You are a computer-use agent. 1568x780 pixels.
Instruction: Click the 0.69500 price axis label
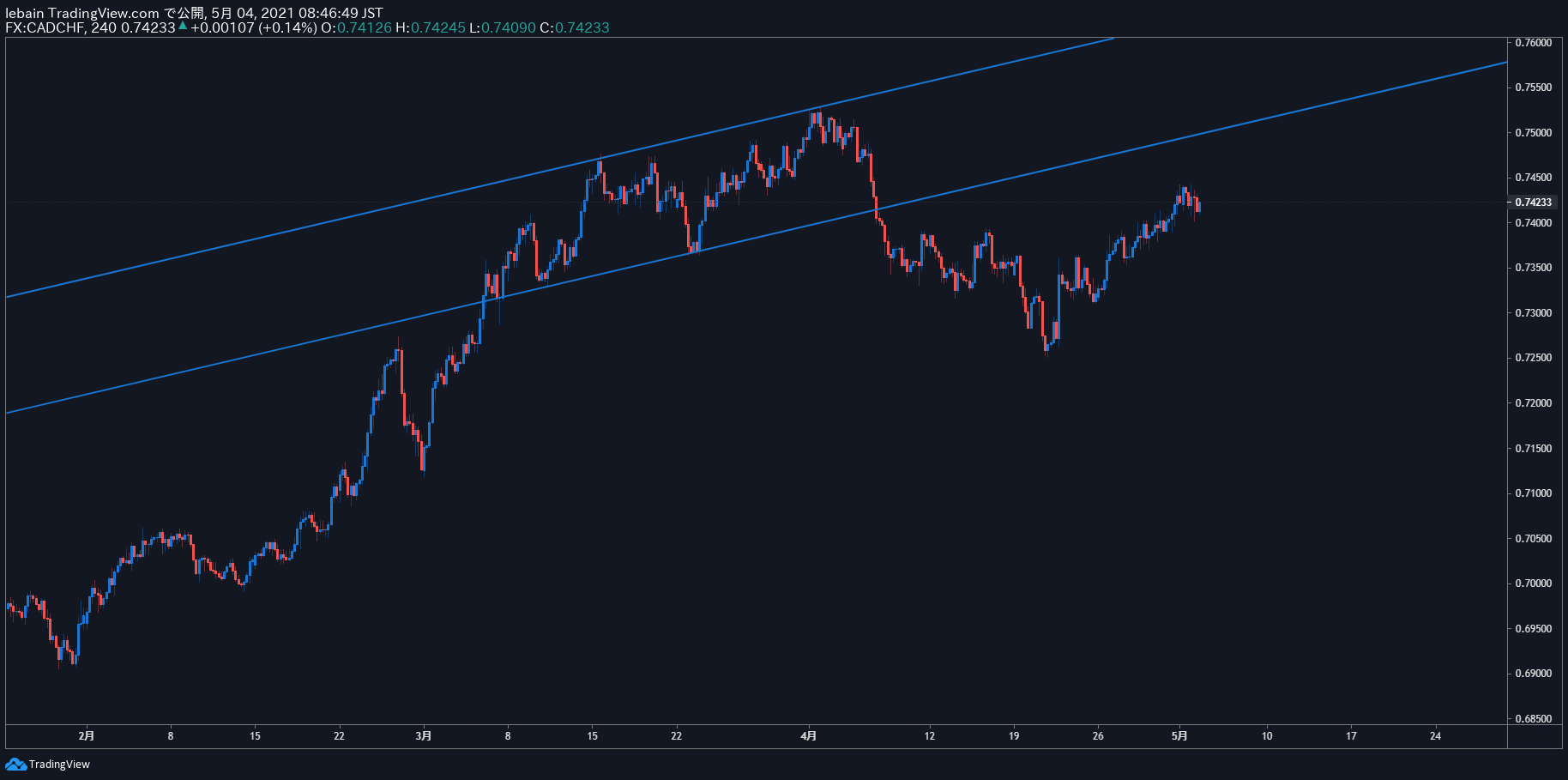pos(1533,629)
